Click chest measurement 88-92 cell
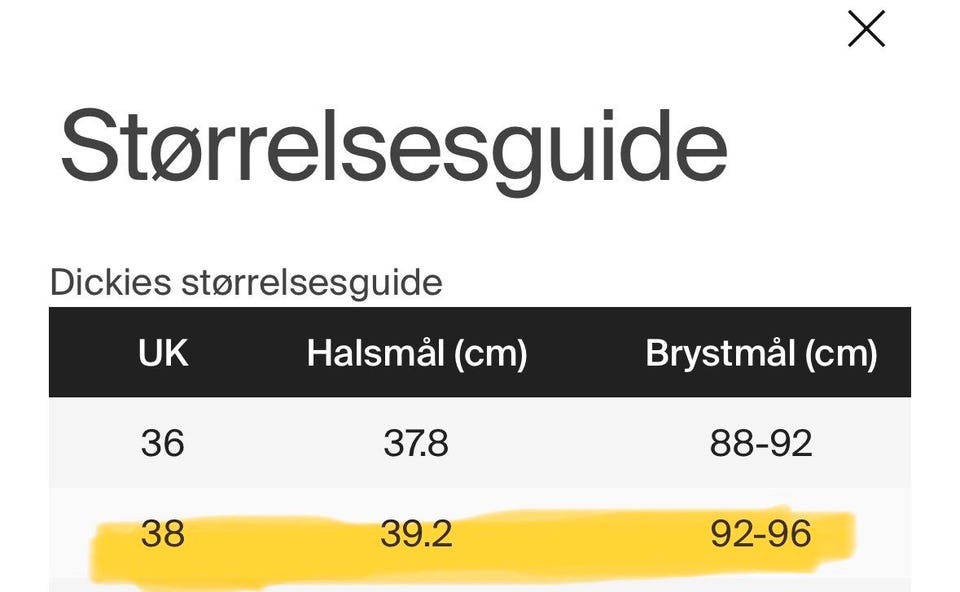 pos(760,442)
